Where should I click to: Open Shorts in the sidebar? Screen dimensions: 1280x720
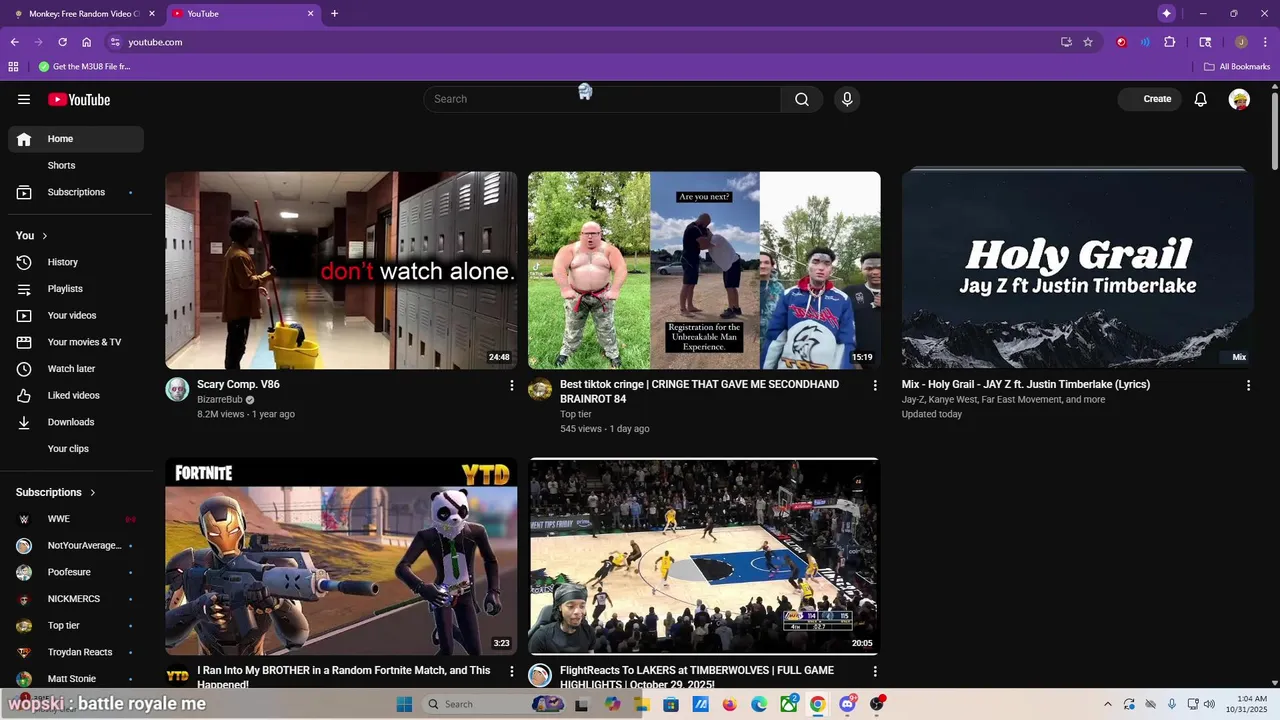[76, 165]
